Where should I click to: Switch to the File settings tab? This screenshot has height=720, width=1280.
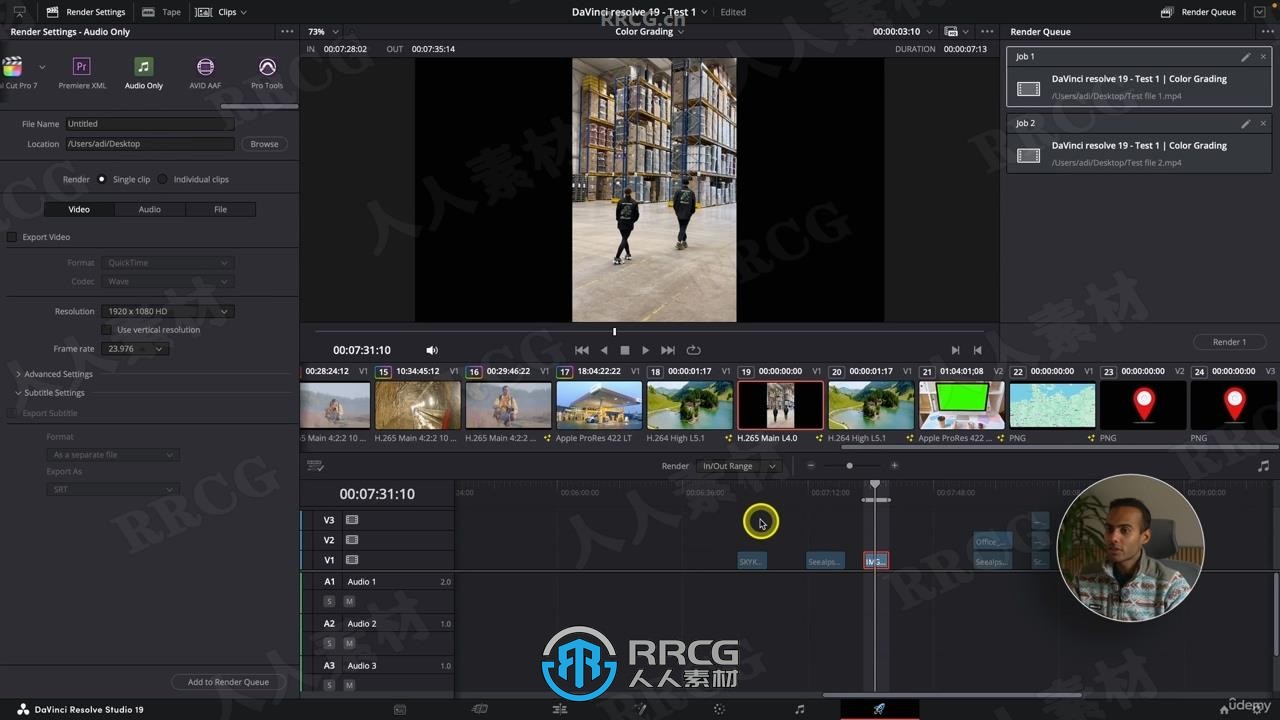click(x=220, y=209)
